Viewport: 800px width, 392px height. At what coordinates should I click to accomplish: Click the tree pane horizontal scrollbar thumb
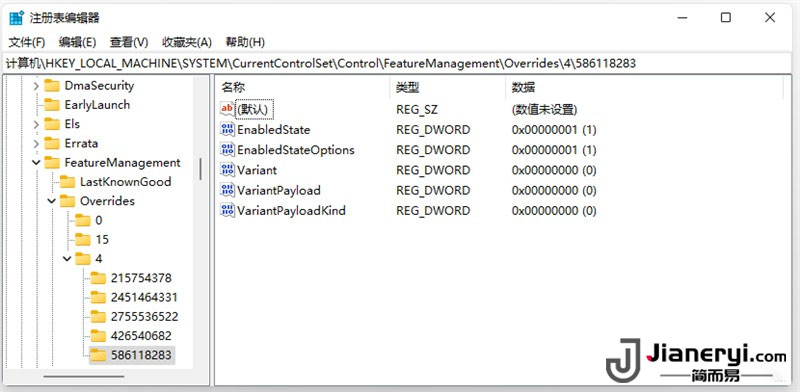click(84, 377)
